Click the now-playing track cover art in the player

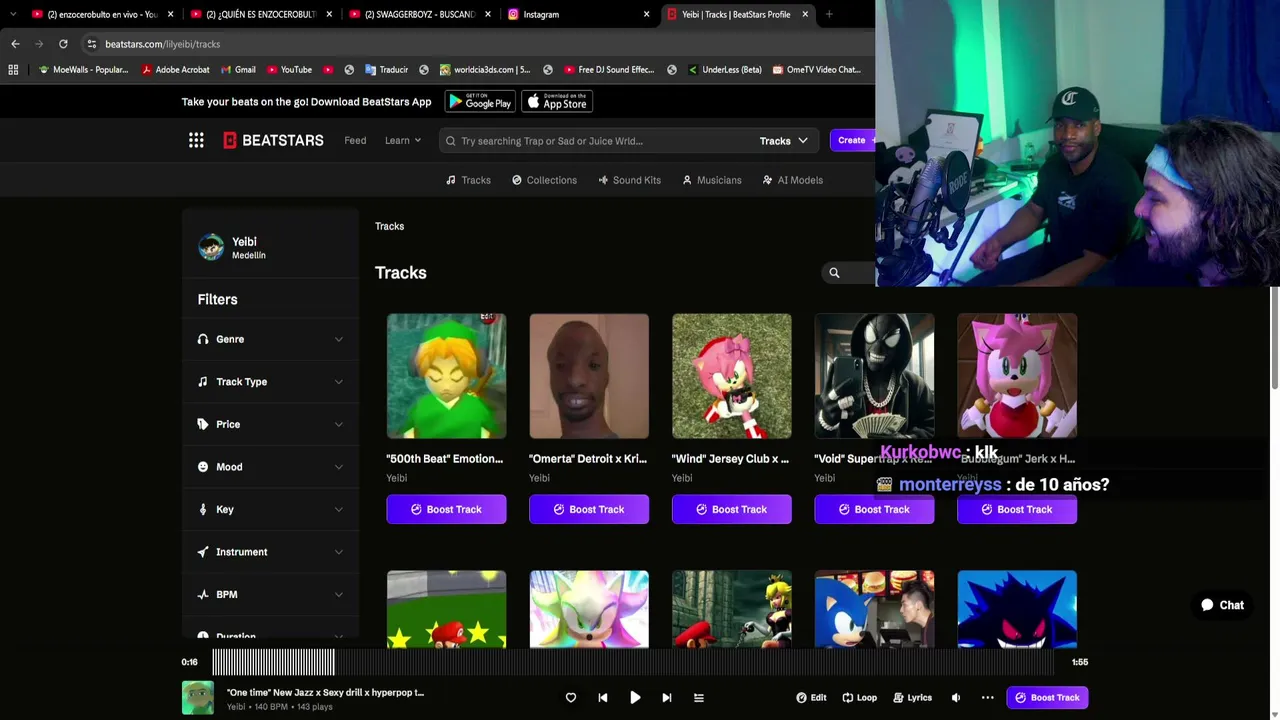(198, 698)
